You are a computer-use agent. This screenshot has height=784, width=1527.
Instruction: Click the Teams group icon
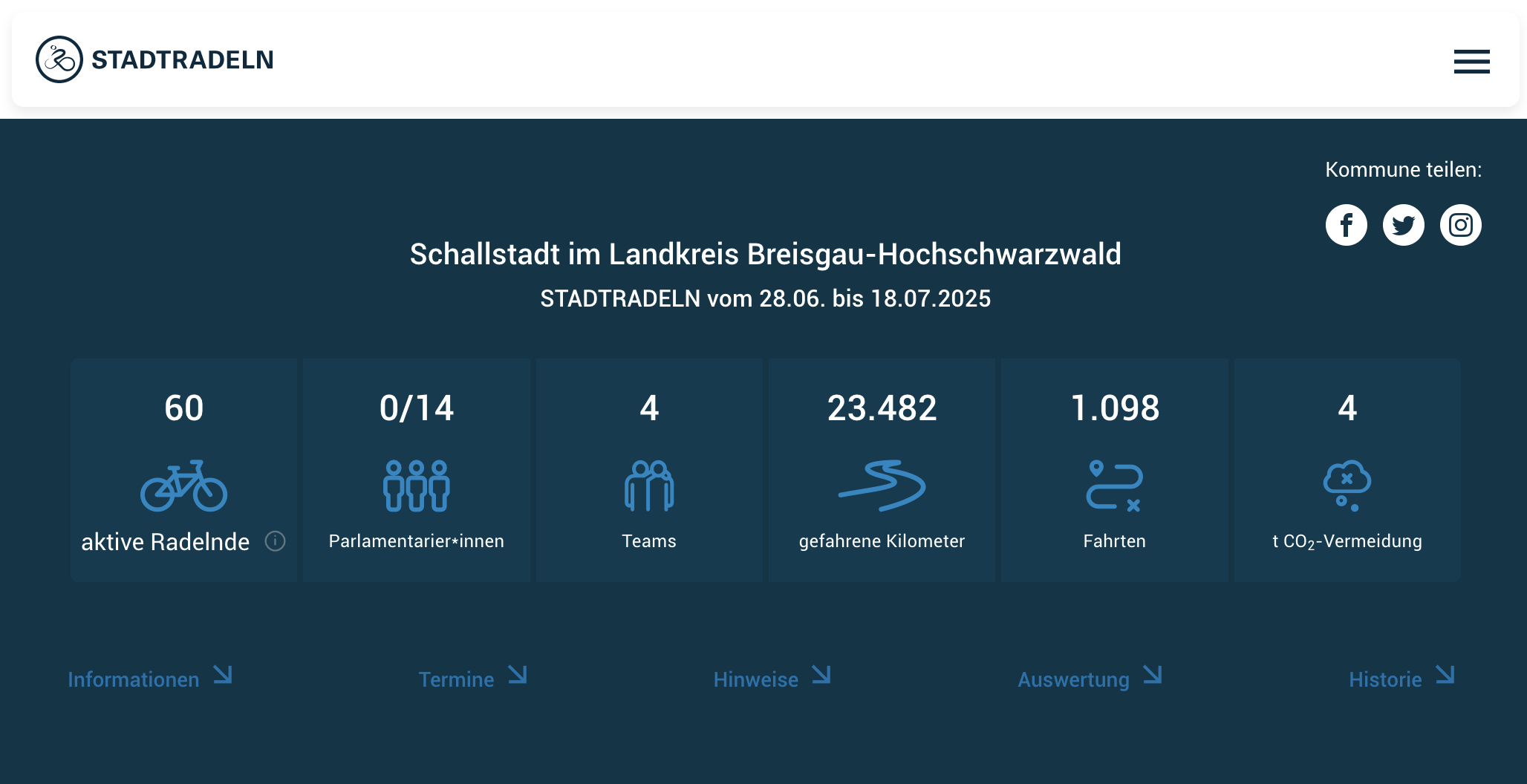648,486
